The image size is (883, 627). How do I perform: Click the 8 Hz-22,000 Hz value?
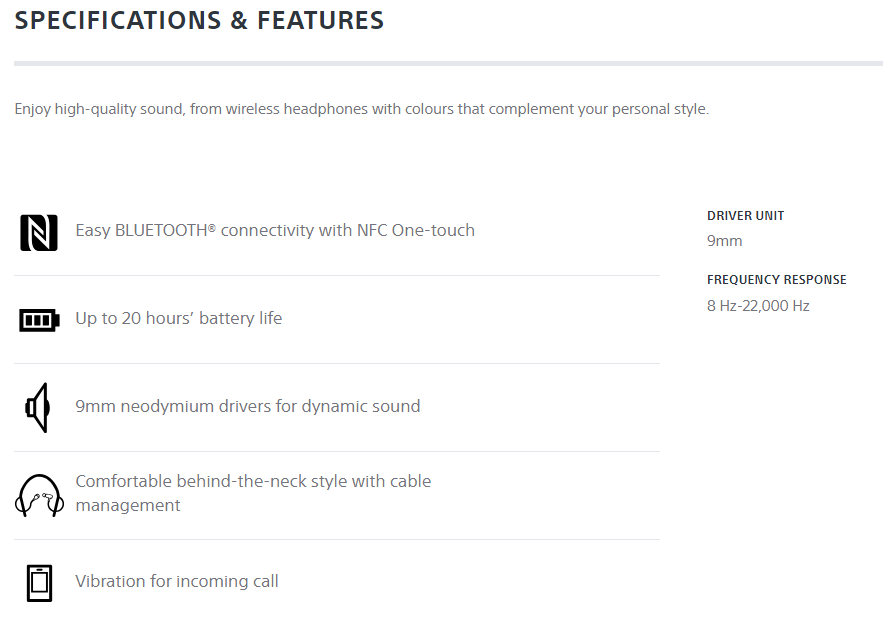(758, 306)
